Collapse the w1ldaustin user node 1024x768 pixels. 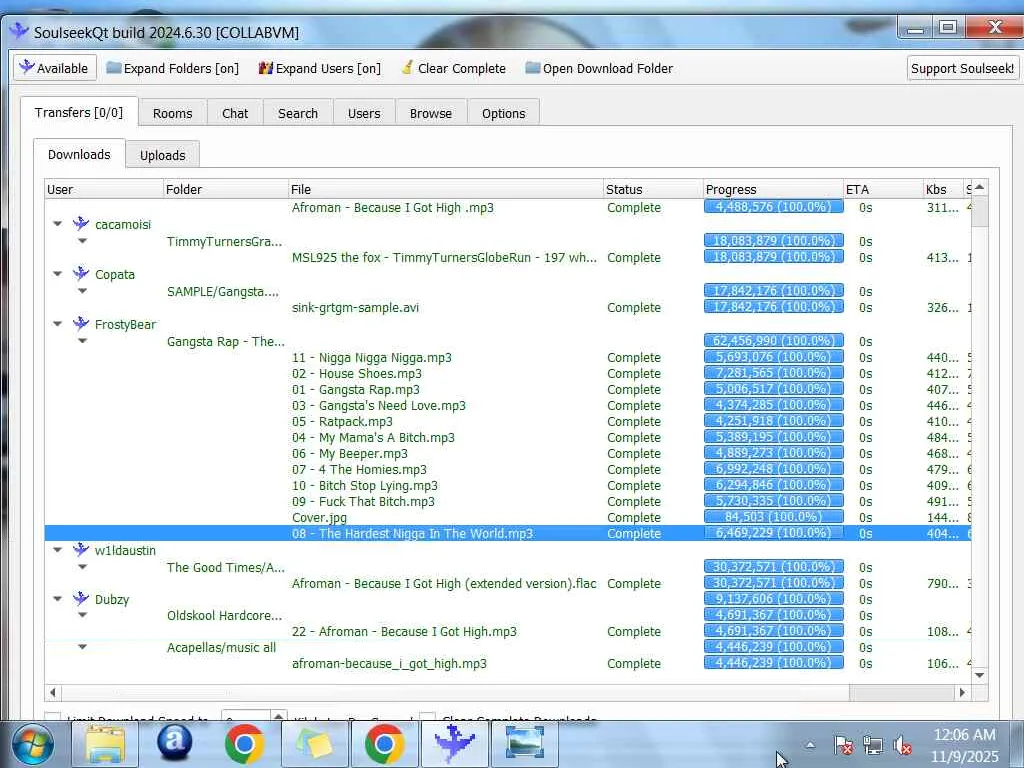click(x=57, y=550)
